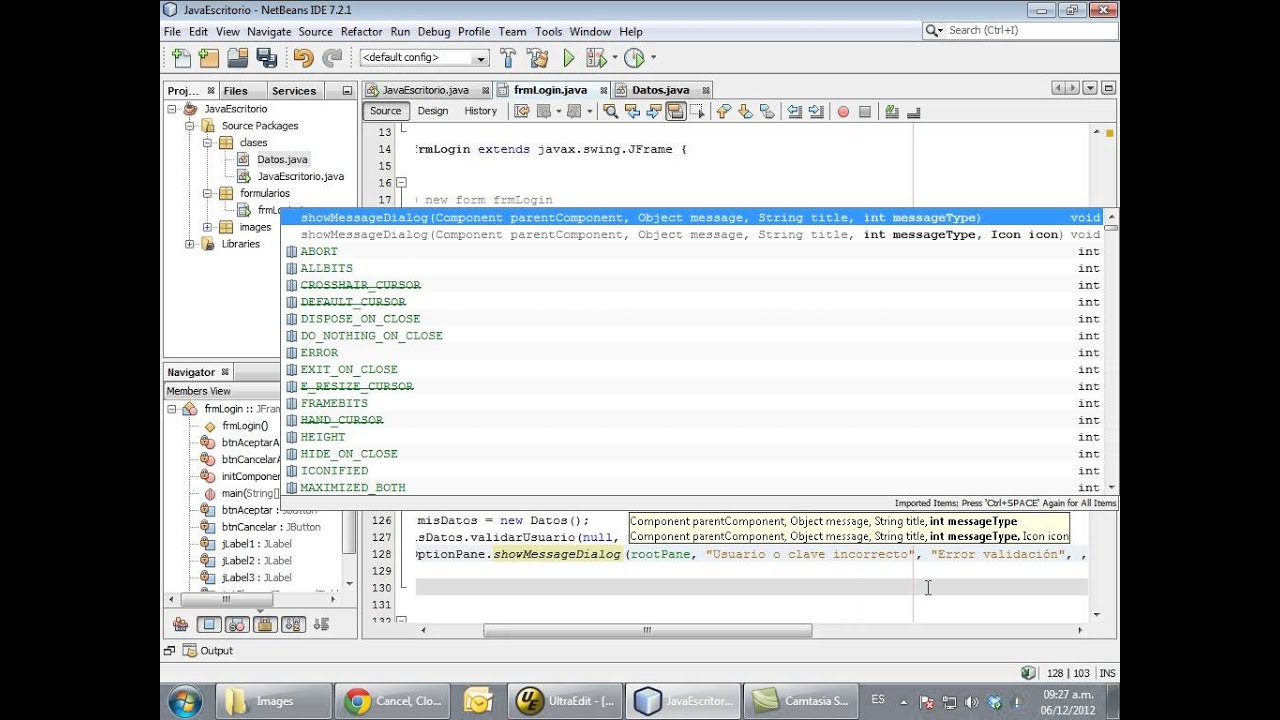Expand the images package

click(x=208, y=227)
